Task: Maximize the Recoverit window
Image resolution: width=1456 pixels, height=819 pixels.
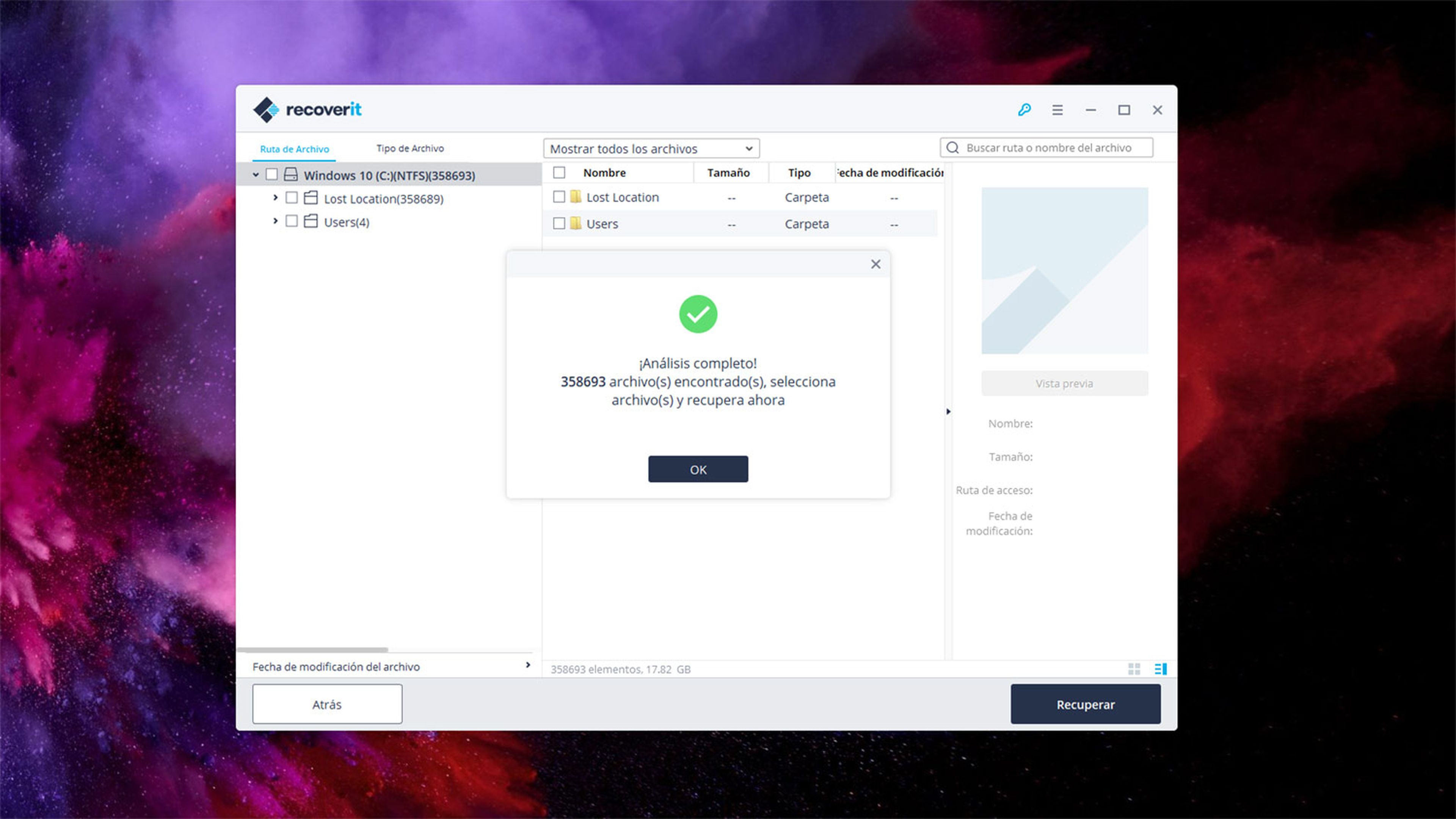Action: click(1124, 110)
